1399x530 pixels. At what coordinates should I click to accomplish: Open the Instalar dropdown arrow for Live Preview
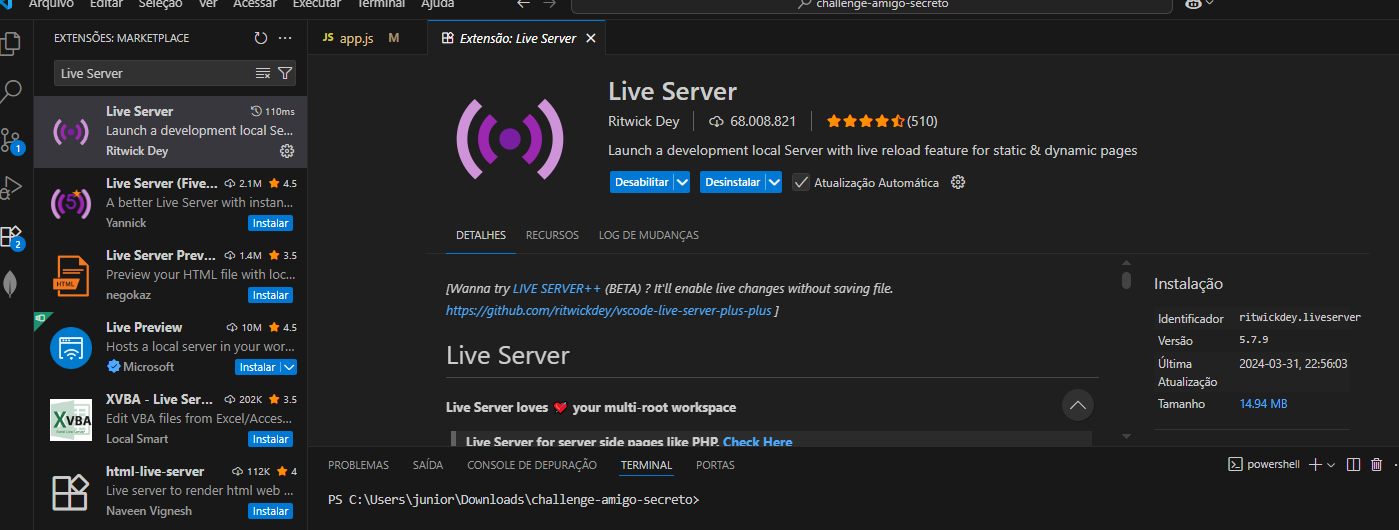point(290,367)
